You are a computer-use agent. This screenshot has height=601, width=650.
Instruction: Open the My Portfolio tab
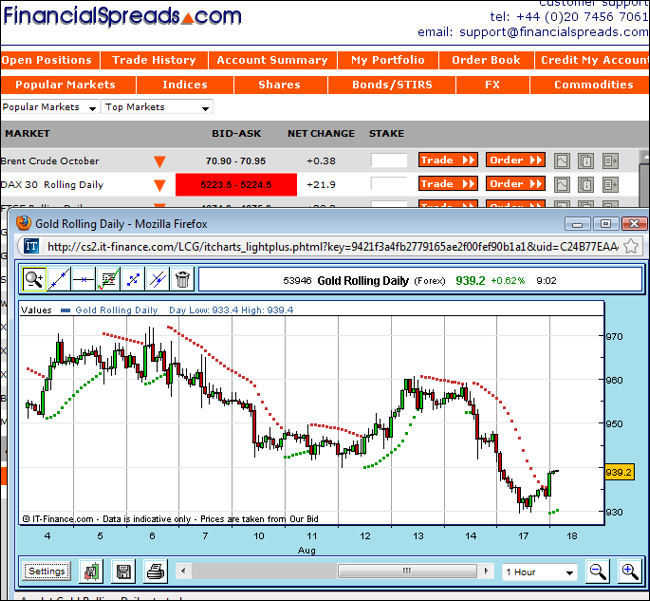(x=388, y=60)
